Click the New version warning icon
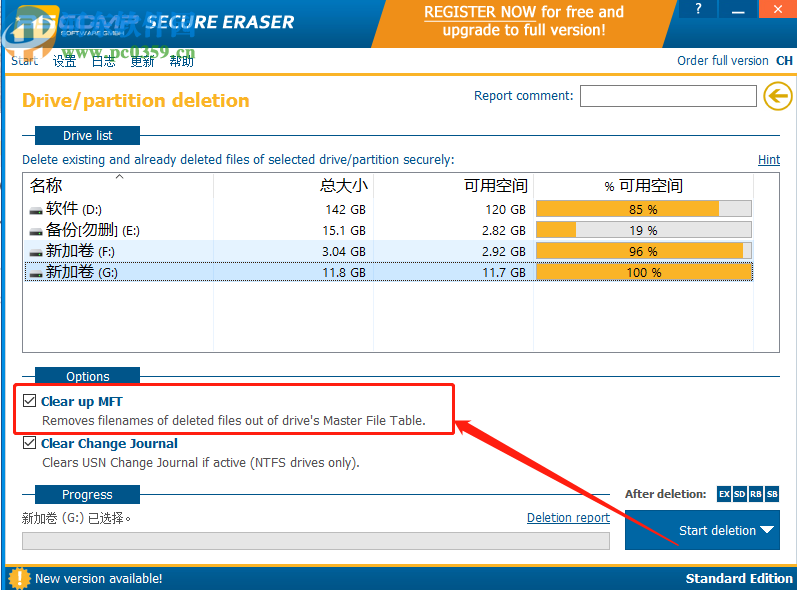Viewport: 797px width, 590px height. pos(19,578)
